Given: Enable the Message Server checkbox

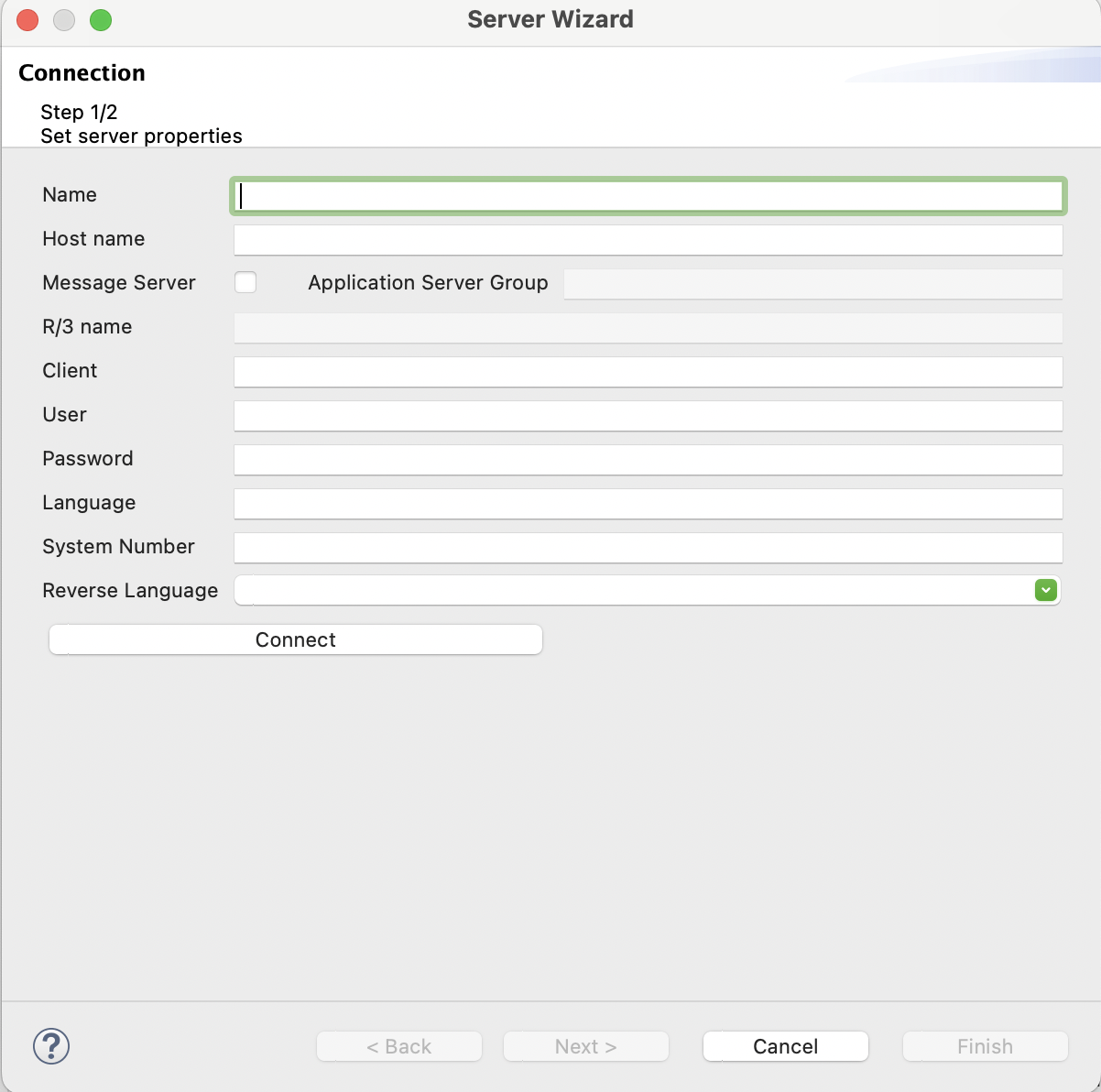Looking at the screenshot, I should click(245, 282).
